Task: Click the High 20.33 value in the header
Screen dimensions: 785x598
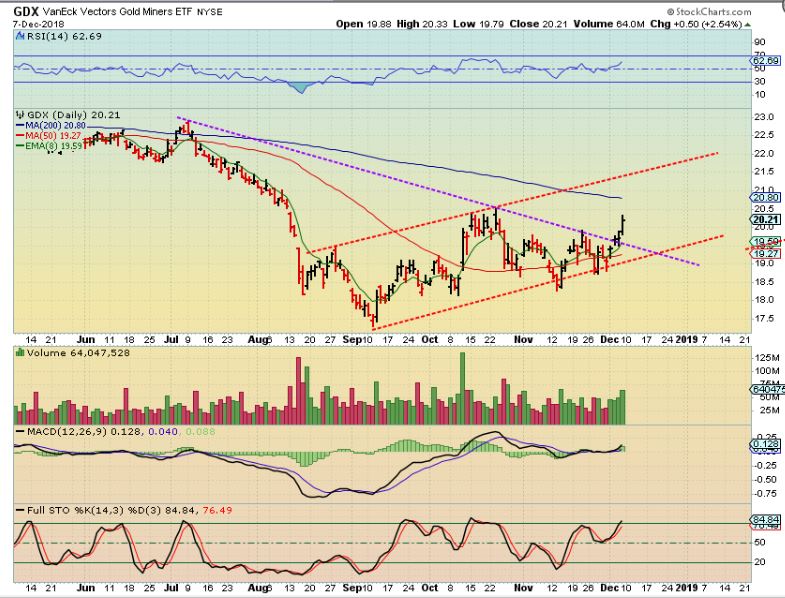Action: pyautogui.click(x=422, y=24)
